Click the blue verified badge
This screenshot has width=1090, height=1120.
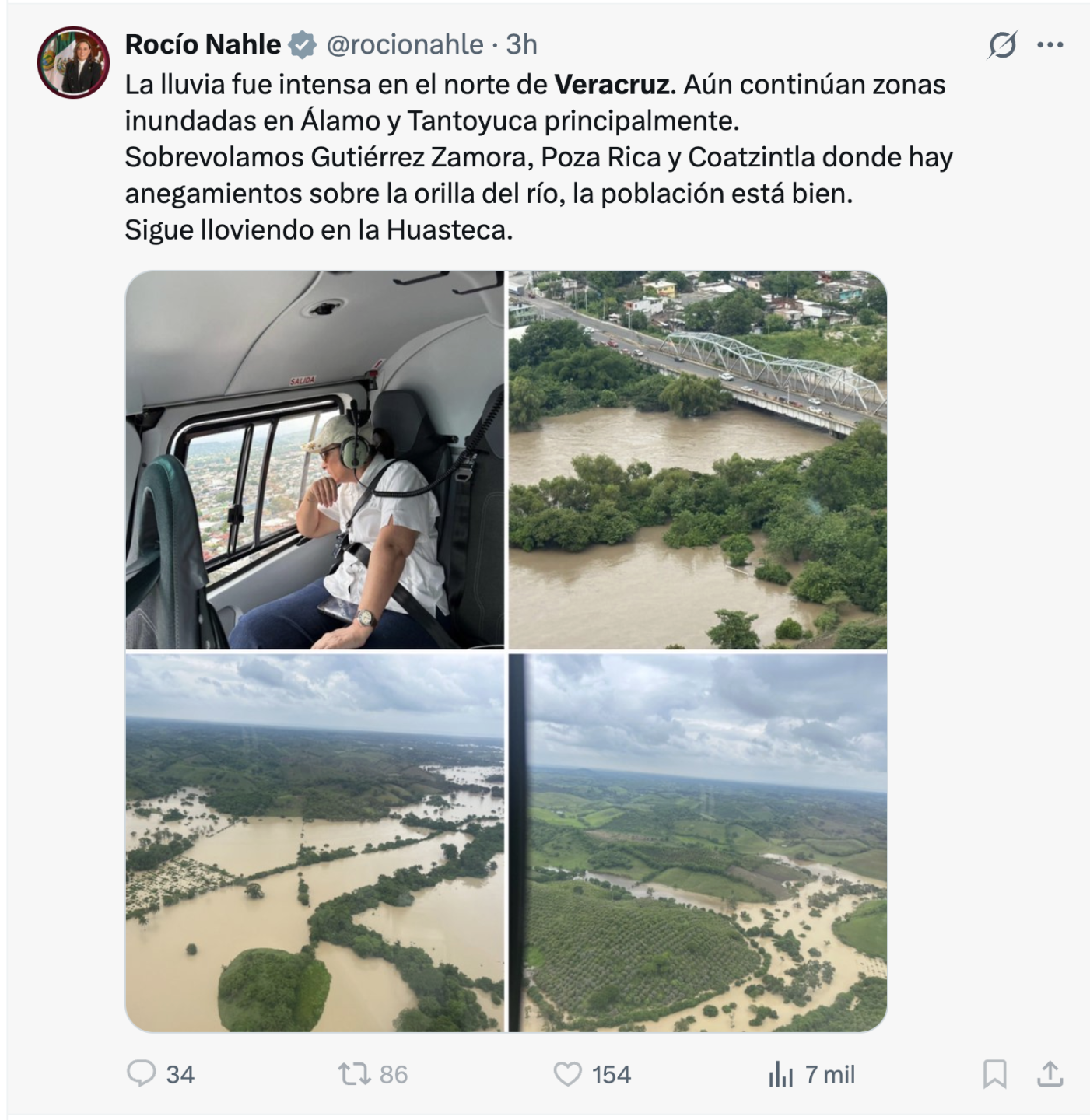[302, 45]
